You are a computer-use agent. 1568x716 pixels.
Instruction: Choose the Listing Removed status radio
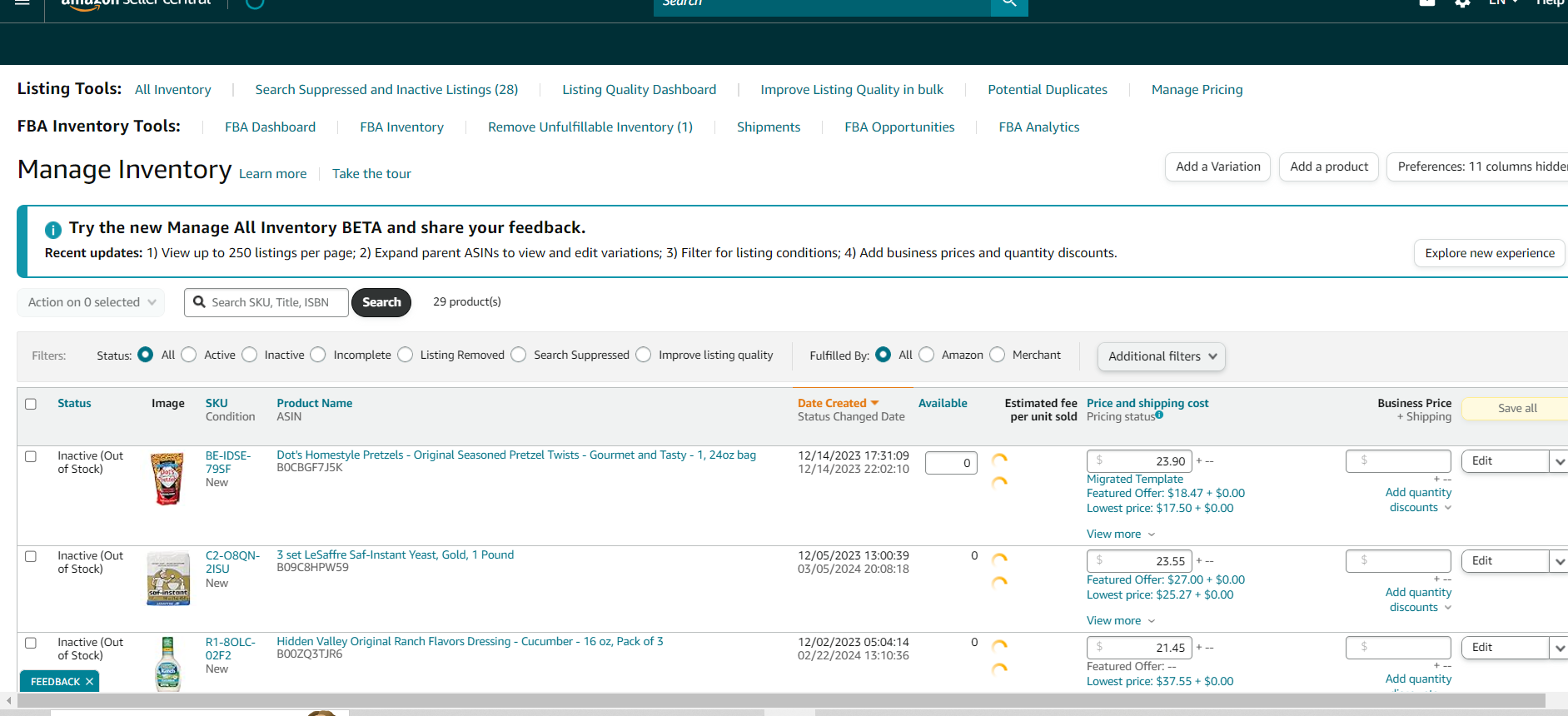406,355
